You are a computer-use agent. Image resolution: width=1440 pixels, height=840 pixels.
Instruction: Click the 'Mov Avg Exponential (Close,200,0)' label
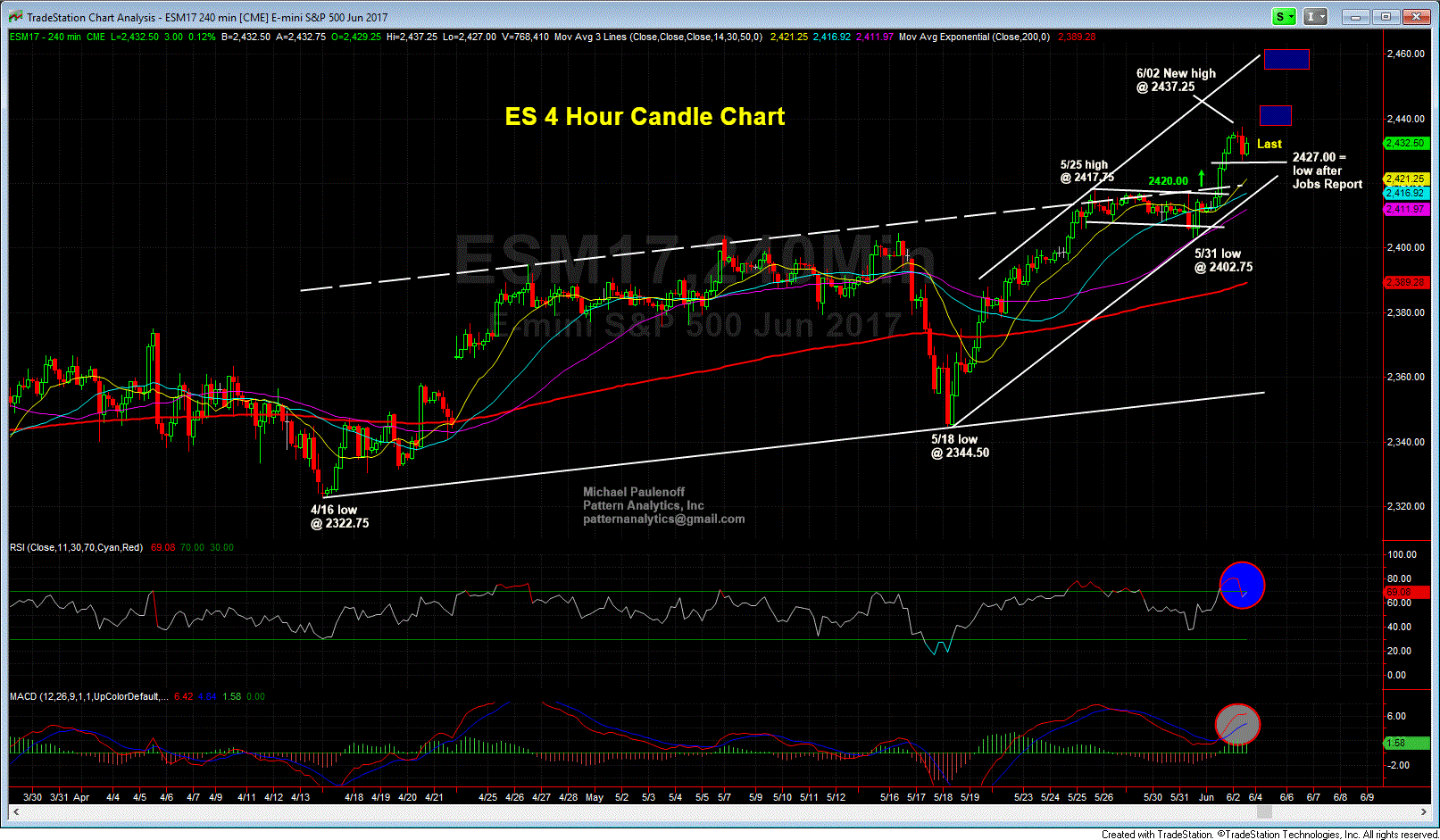pos(974,37)
